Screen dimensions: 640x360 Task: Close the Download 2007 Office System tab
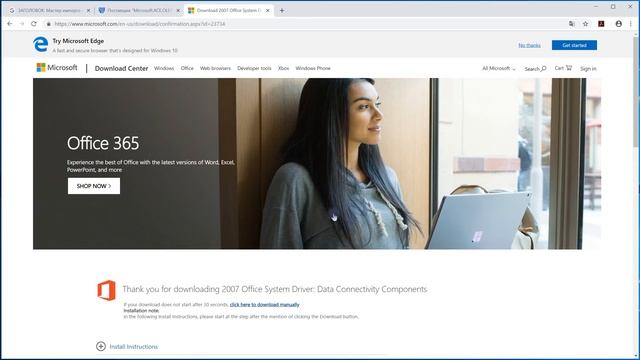(x=268, y=11)
